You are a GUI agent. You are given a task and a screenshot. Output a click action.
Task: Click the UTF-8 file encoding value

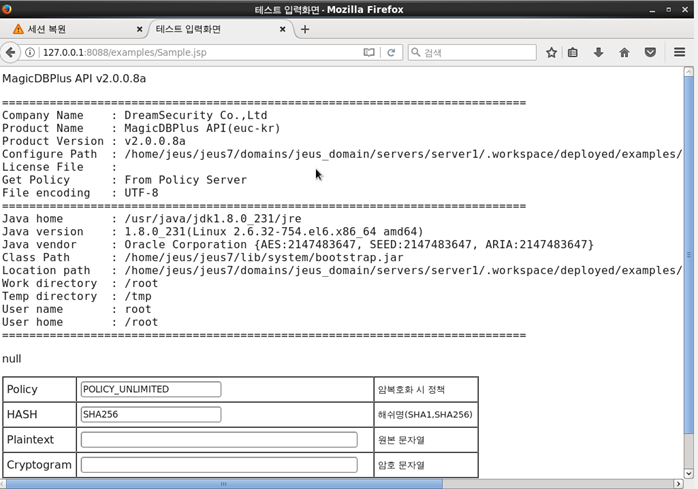(141, 193)
